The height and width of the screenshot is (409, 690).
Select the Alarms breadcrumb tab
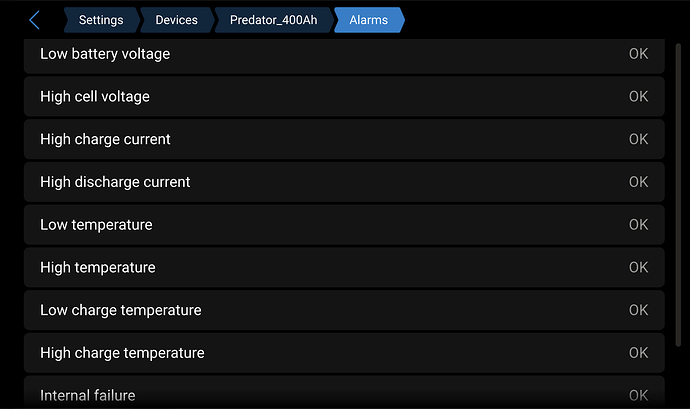pyautogui.click(x=368, y=20)
